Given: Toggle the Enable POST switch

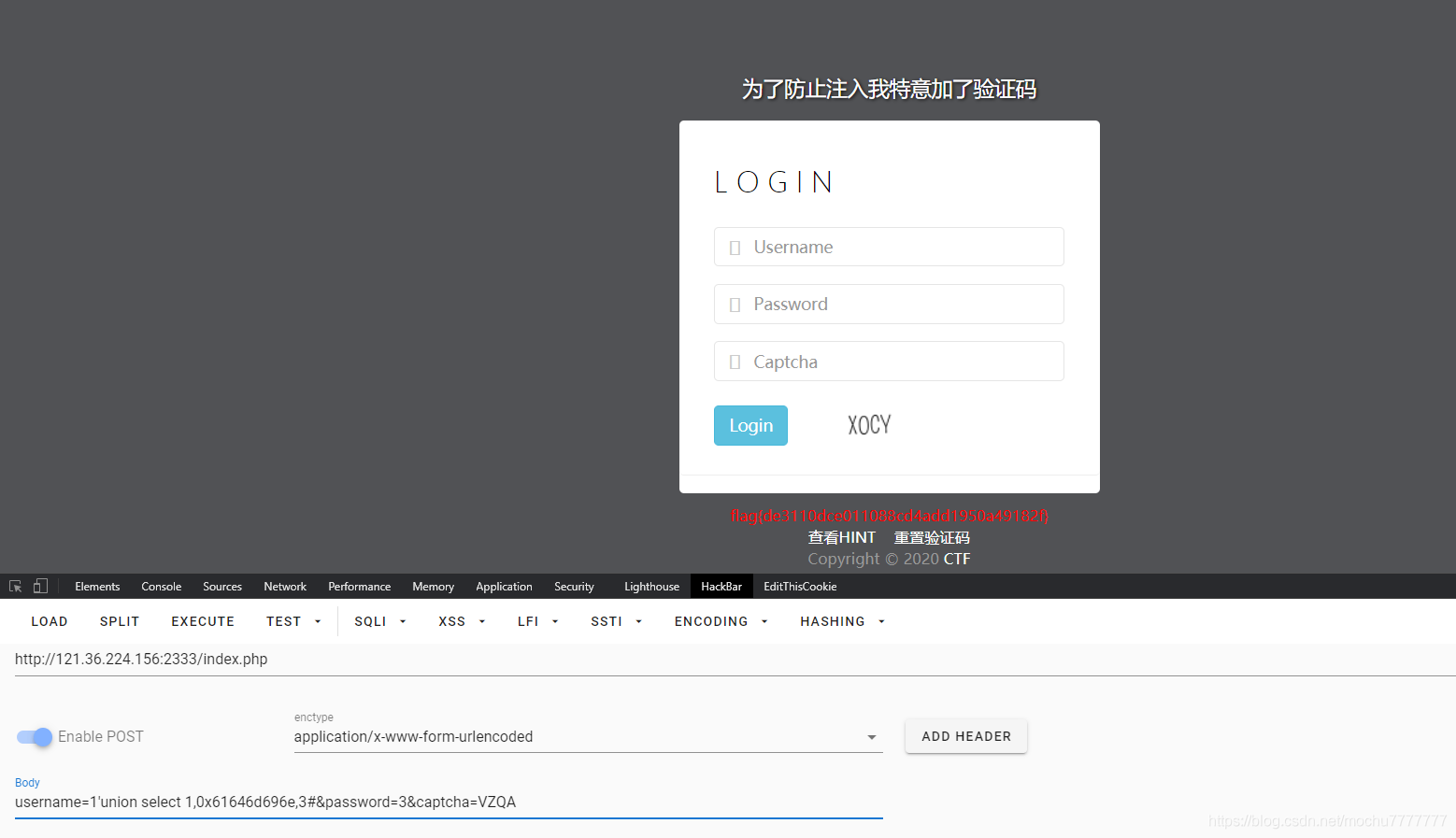Looking at the screenshot, I should click(x=35, y=737).
